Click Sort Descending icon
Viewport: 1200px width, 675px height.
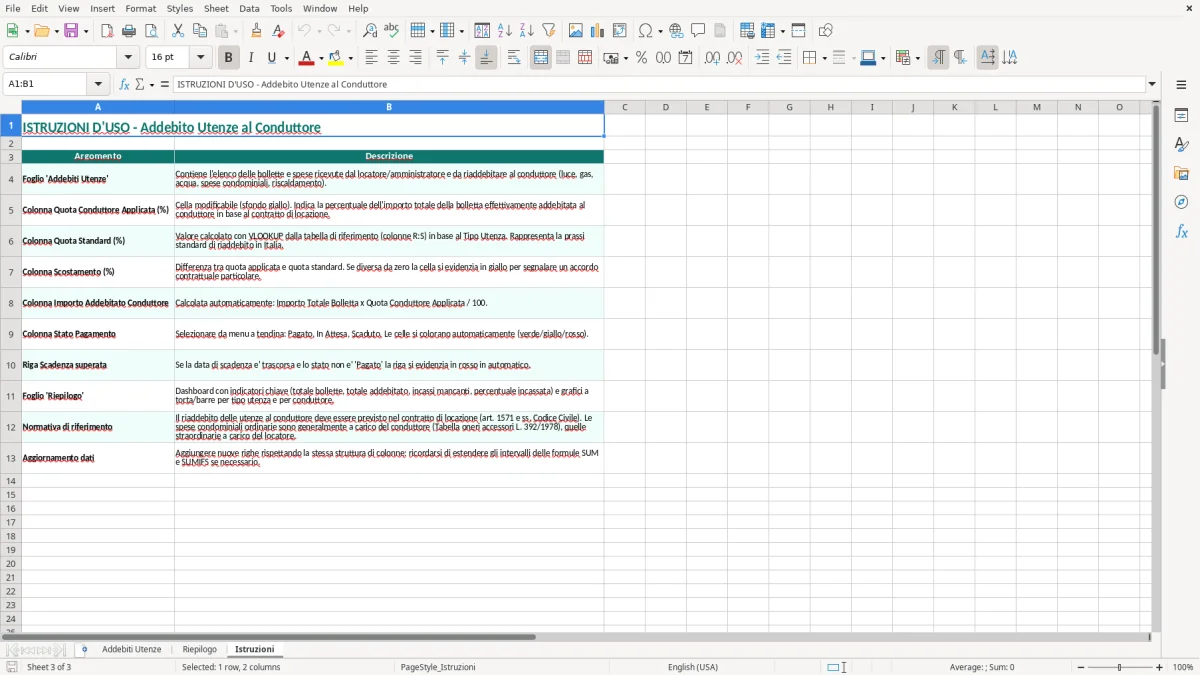(527, 31)
